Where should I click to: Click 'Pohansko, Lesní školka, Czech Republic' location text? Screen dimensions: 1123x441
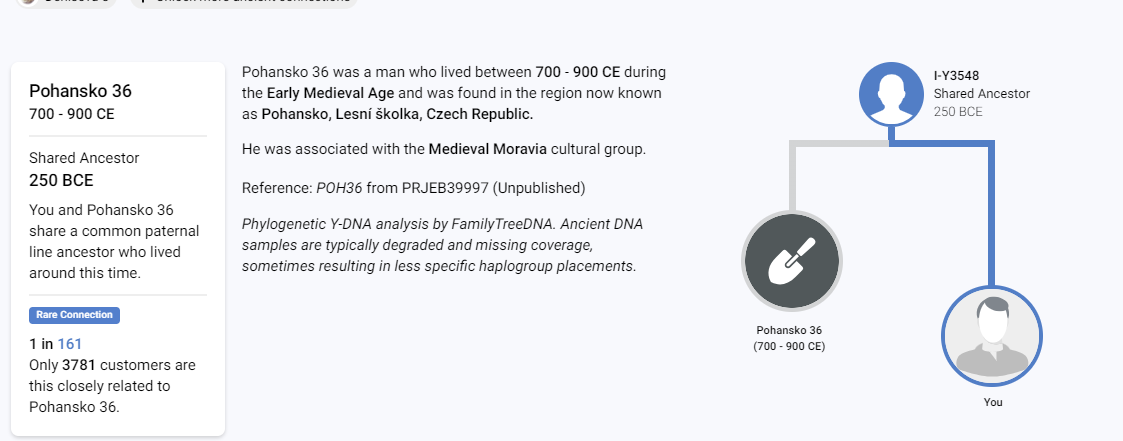397,114
